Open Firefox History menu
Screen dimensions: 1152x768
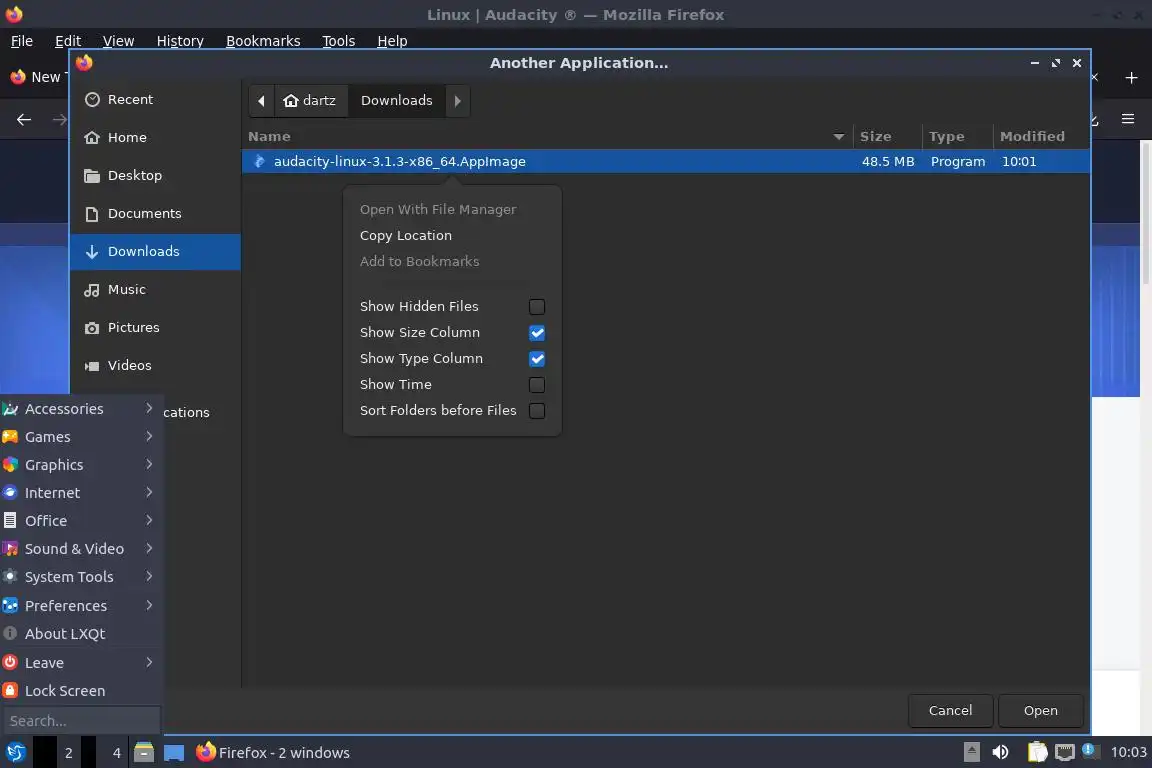180,41
